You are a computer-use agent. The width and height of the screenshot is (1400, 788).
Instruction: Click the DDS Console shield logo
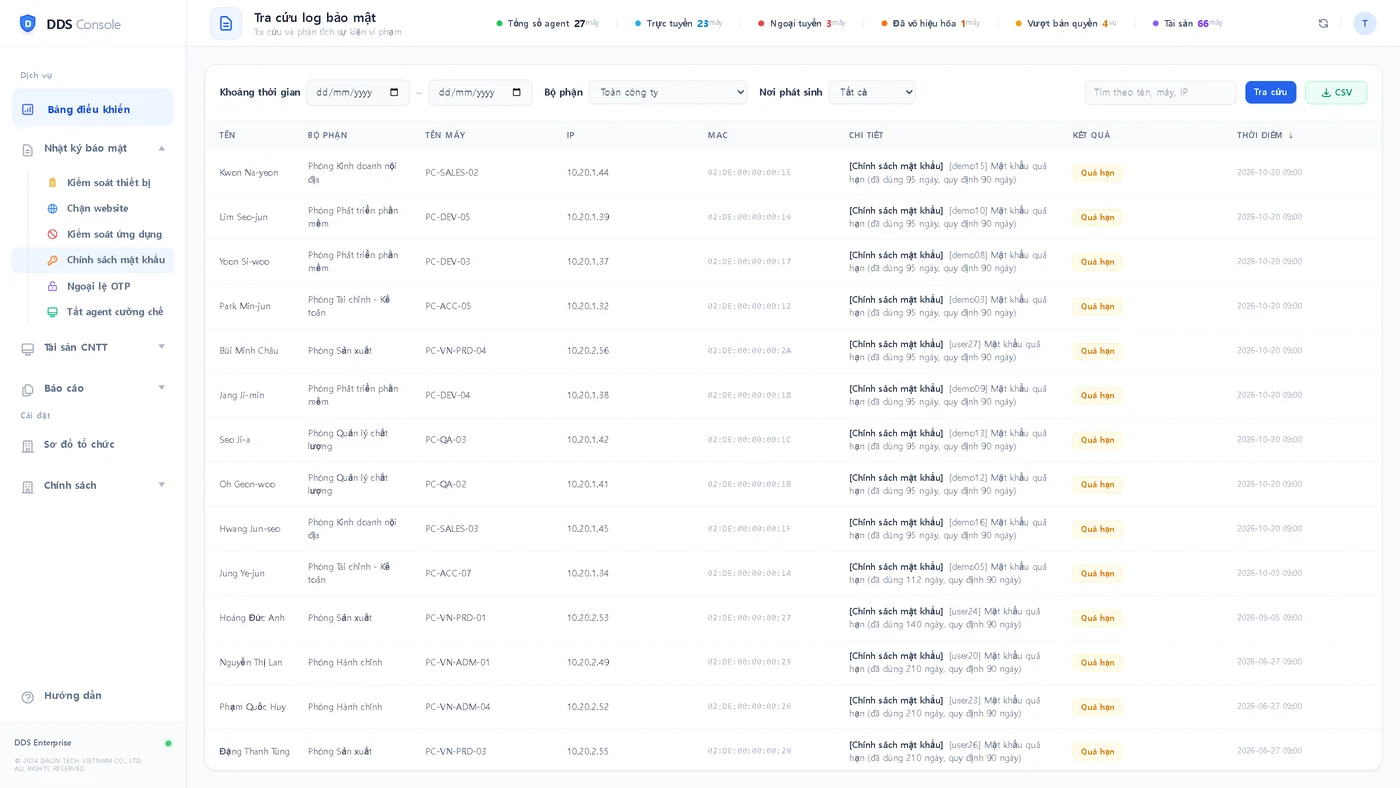coord(28,24)
